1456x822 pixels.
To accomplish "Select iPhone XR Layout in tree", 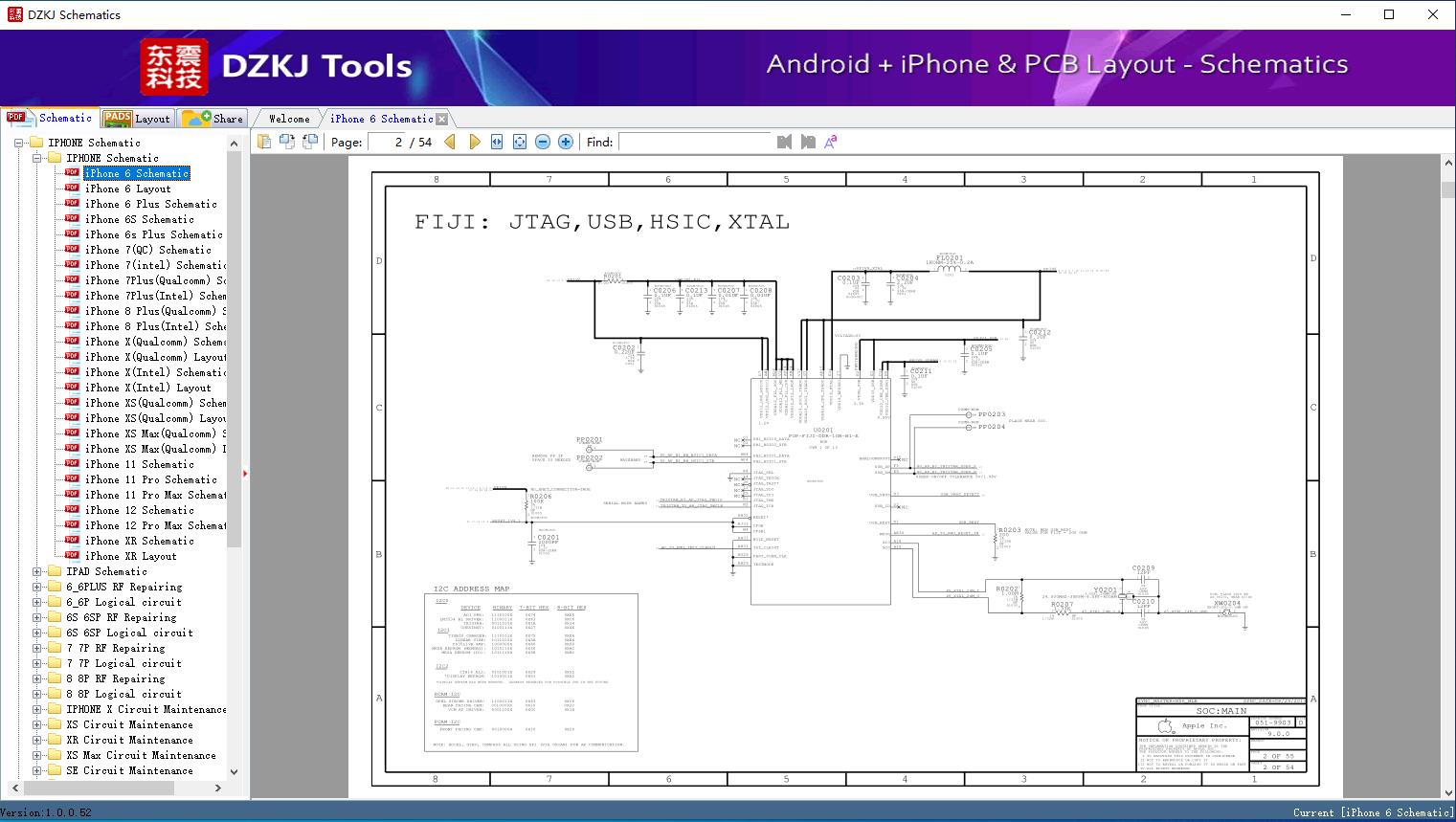I will 131,556.
